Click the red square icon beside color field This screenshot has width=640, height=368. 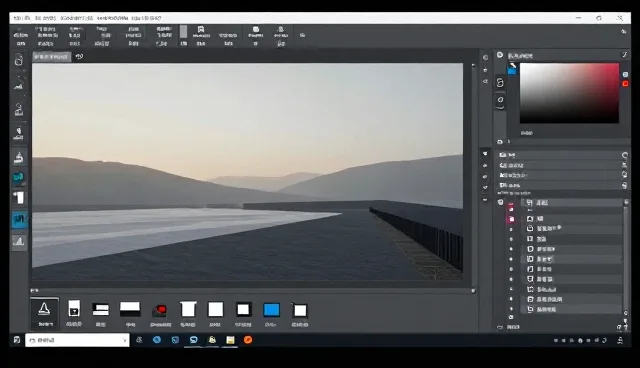(625, 84)
